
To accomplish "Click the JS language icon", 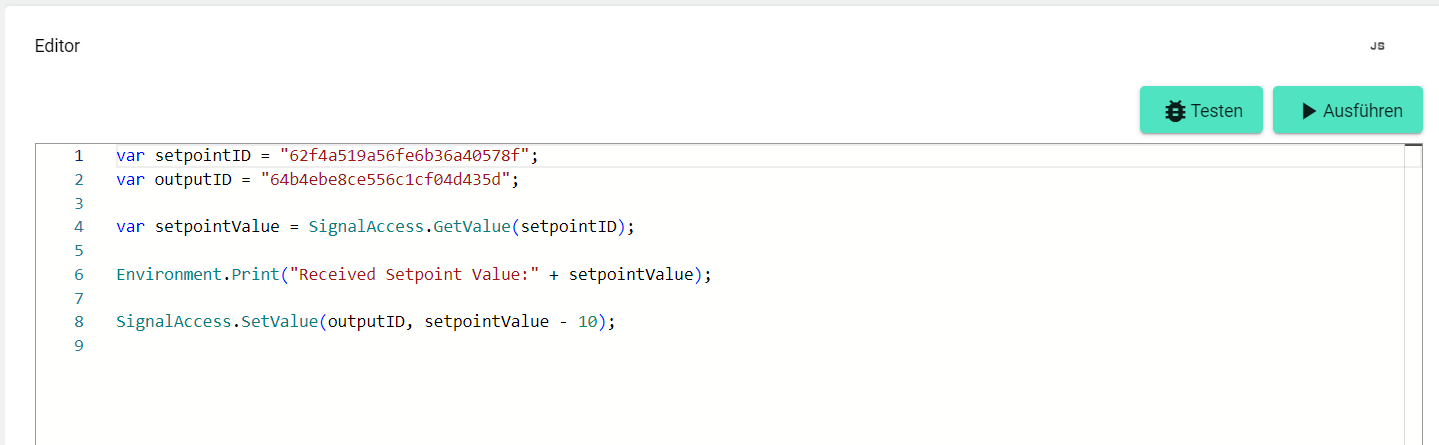I will tap(1377, 46).
